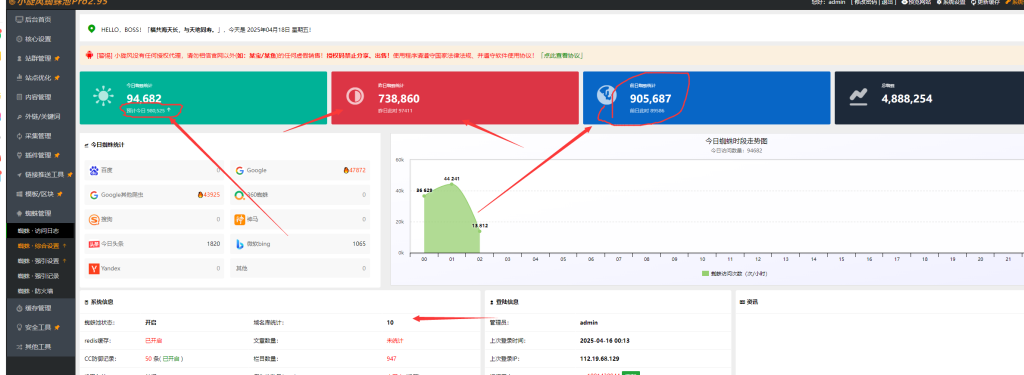Click the 百度 paw logo icon

94,171
